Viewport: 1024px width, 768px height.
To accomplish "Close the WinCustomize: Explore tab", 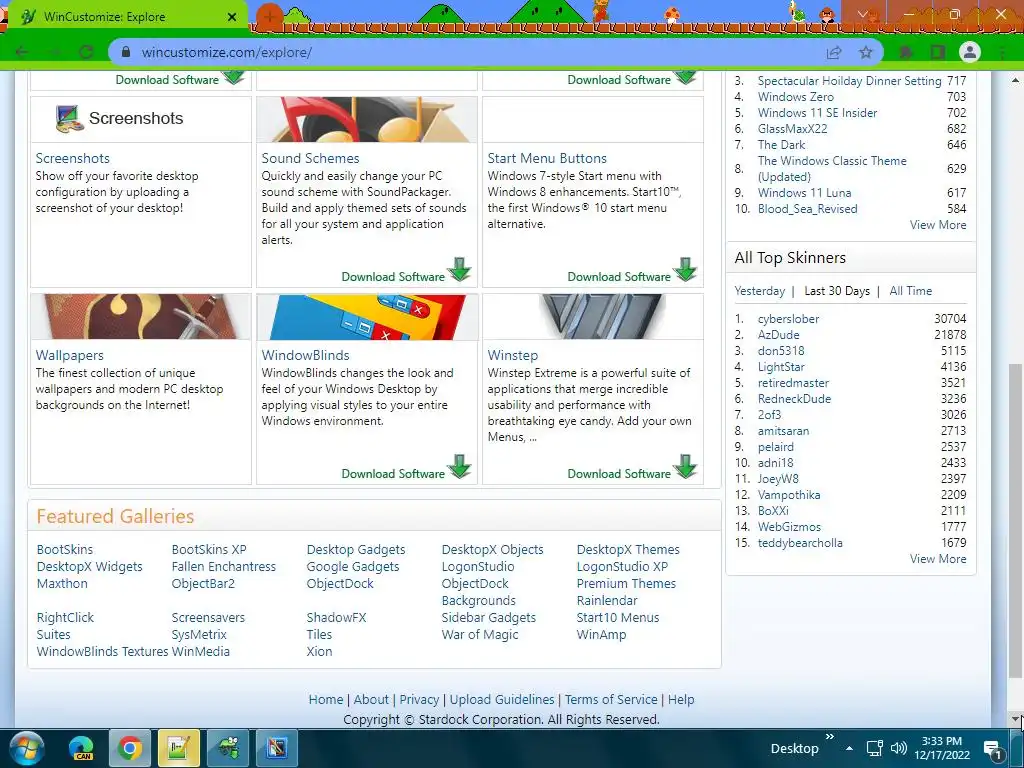I will point(232,17).
